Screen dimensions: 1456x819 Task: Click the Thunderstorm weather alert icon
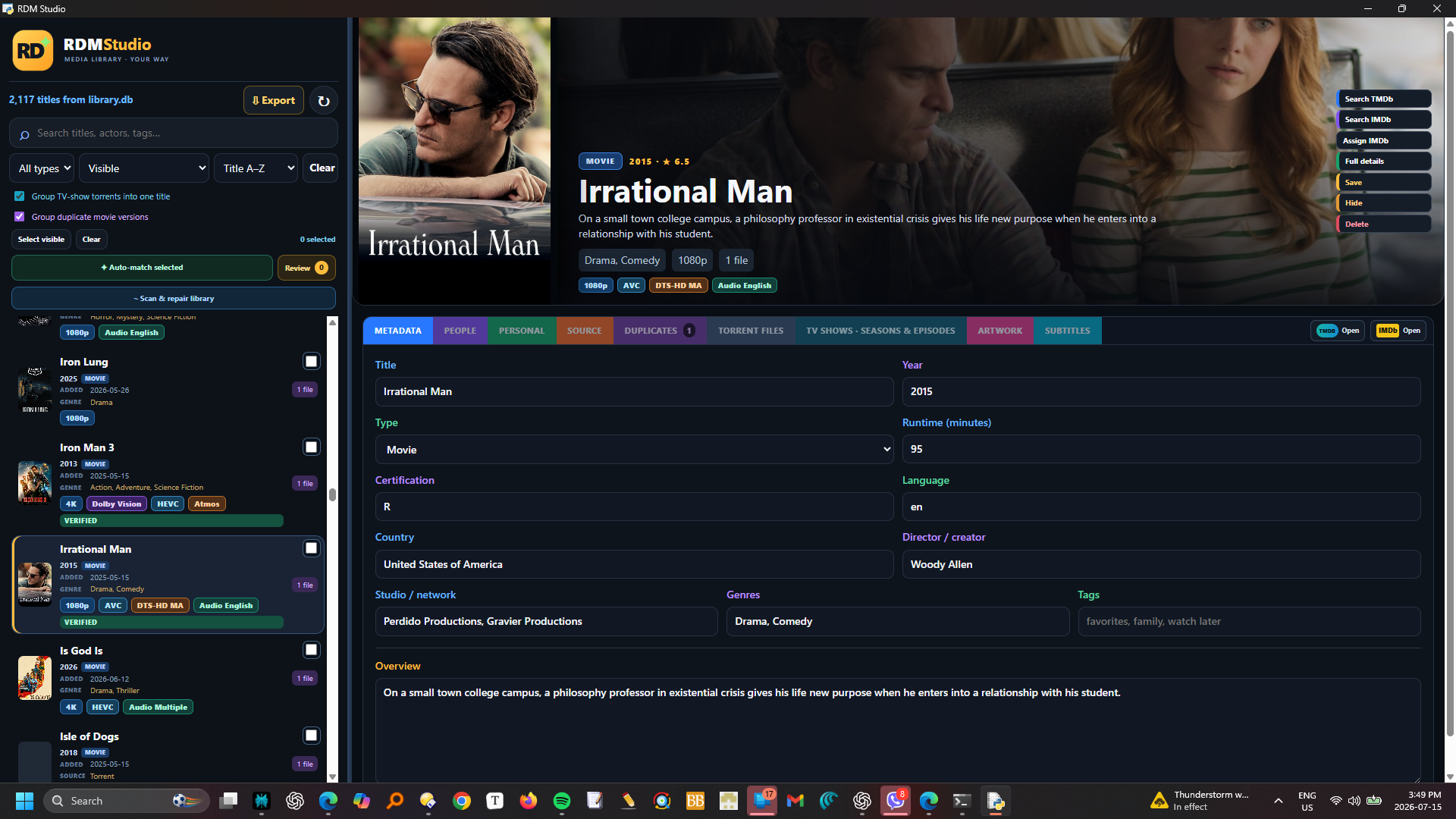1159,801
